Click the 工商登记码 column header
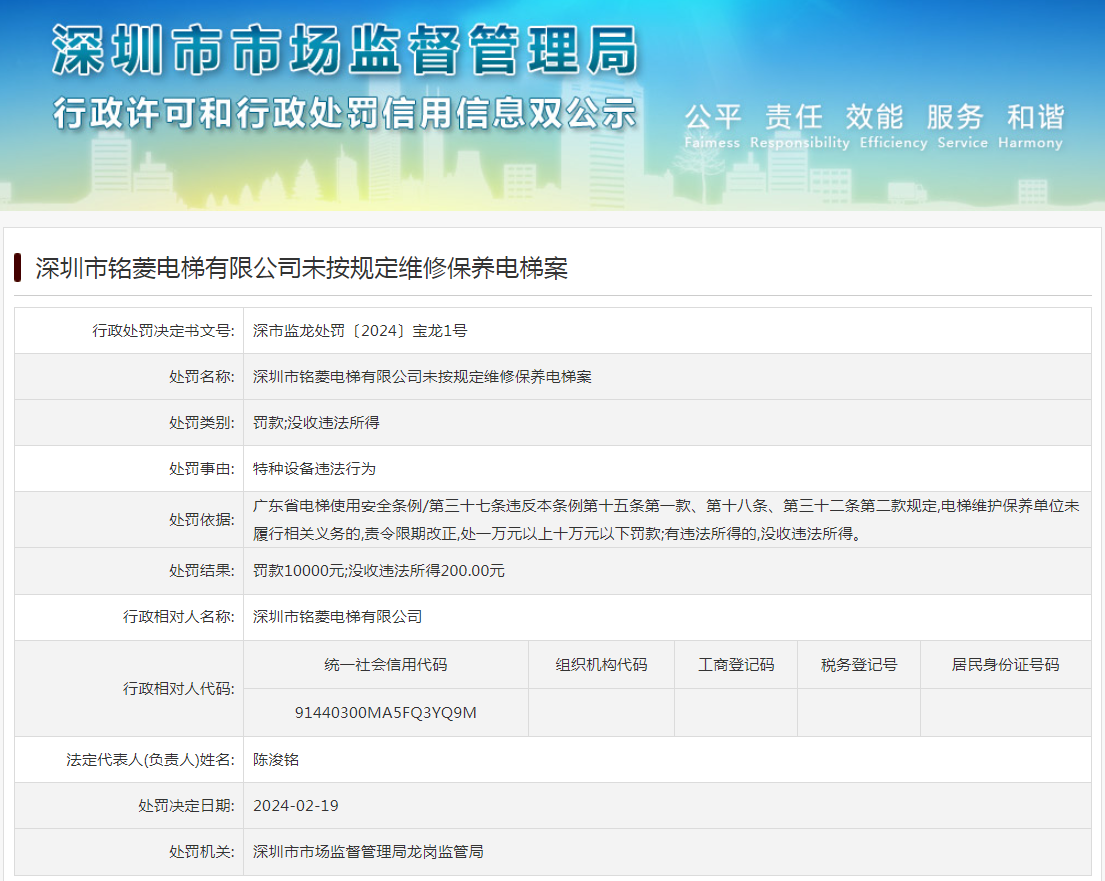Image resolution: width=1105 pixels, height=881 pixels. [x=735, y=665]
